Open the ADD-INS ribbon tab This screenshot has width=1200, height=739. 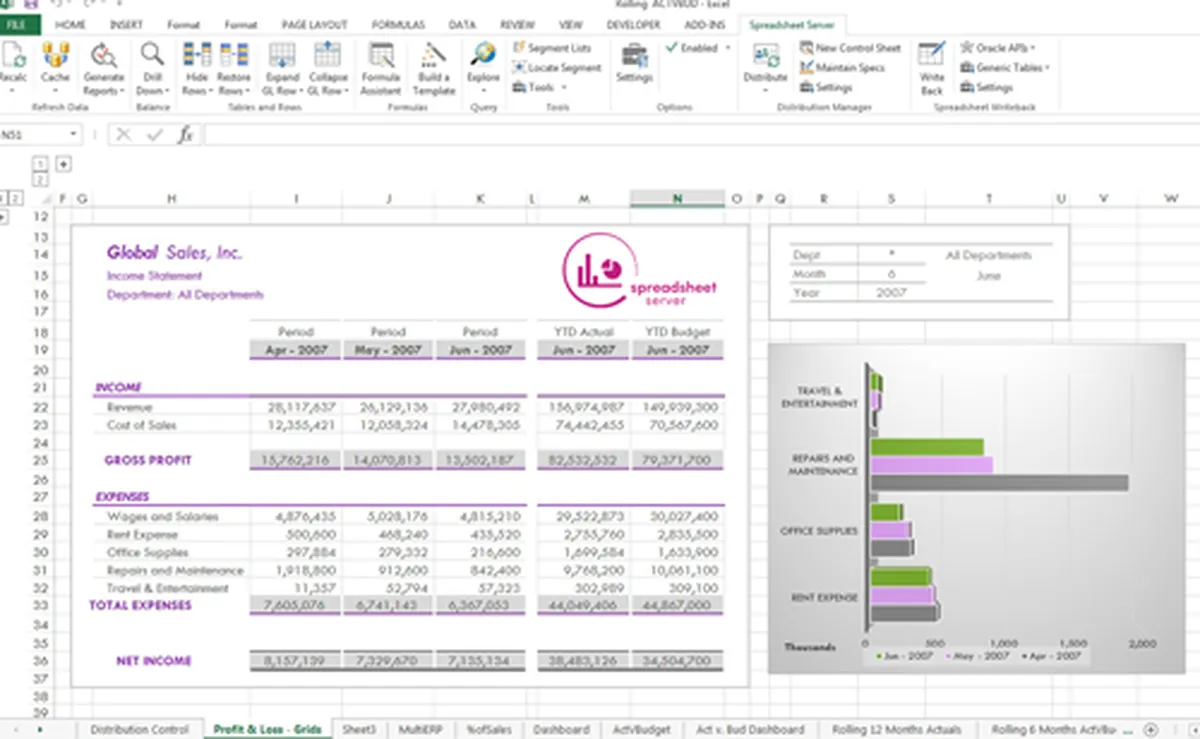705,25
